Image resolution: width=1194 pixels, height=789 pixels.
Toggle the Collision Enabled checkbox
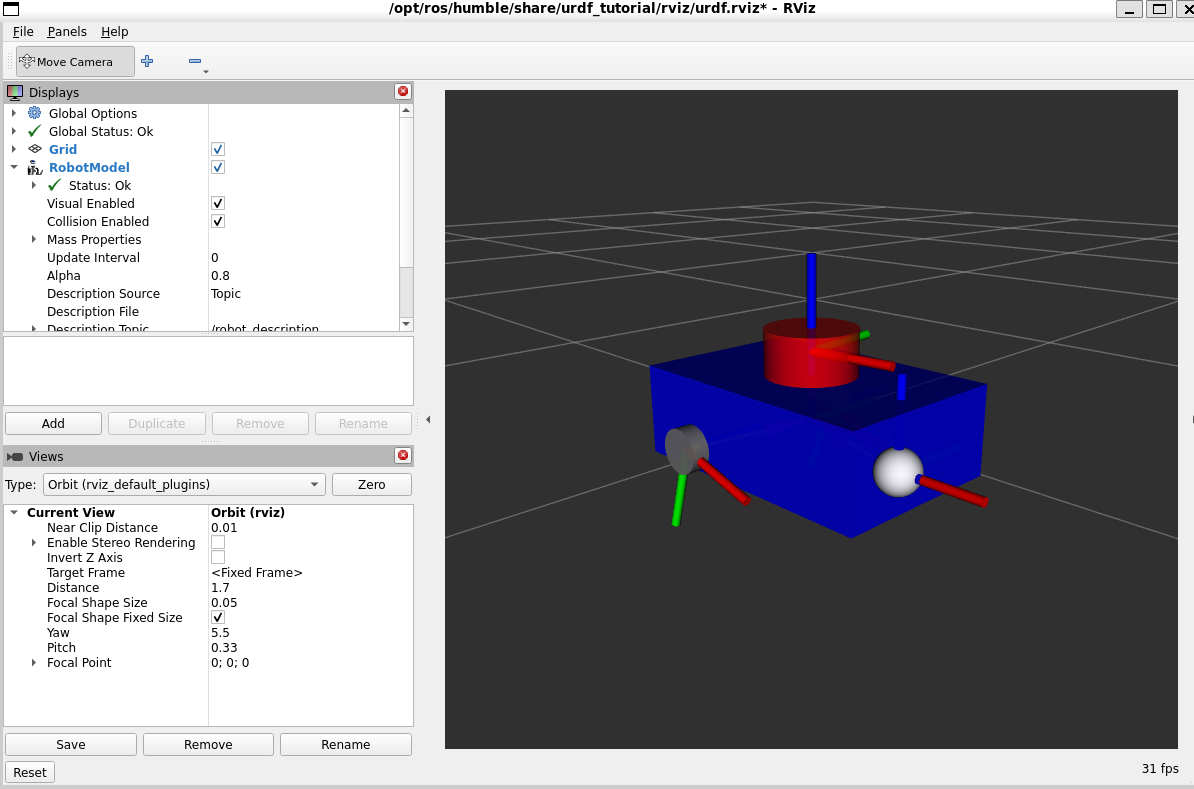tap(218, 222)
